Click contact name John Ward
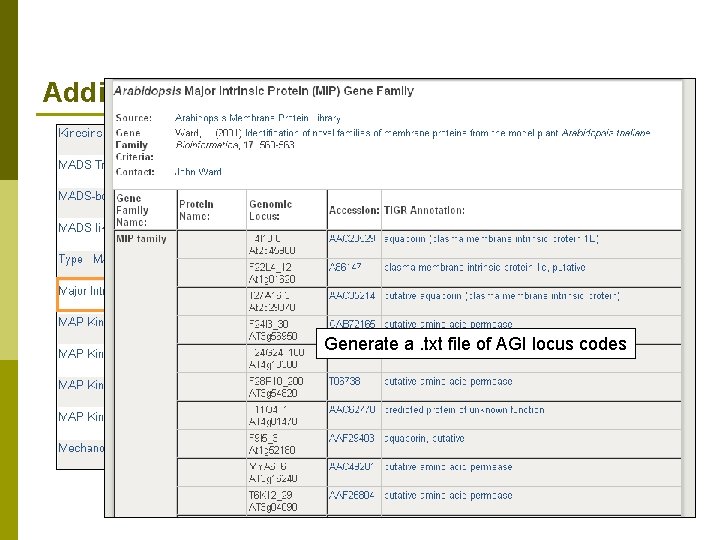This screenshot has width=720, height=540. [198, 172]
